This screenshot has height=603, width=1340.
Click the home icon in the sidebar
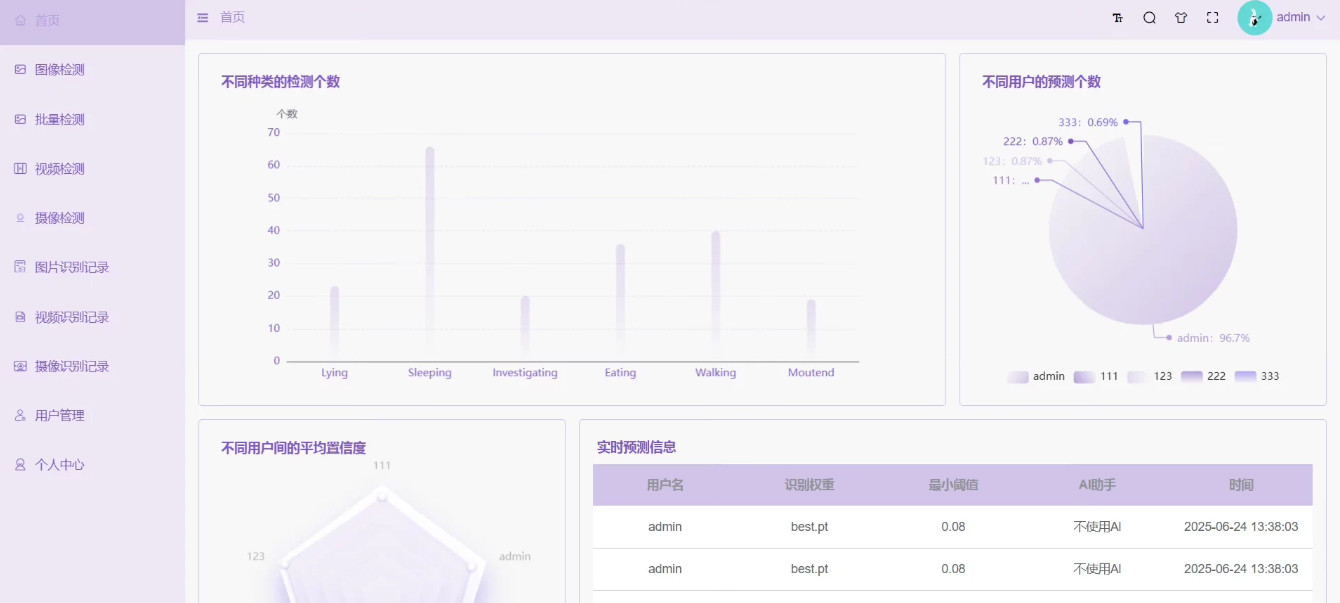pyautogui.click(x=20, y=20)
